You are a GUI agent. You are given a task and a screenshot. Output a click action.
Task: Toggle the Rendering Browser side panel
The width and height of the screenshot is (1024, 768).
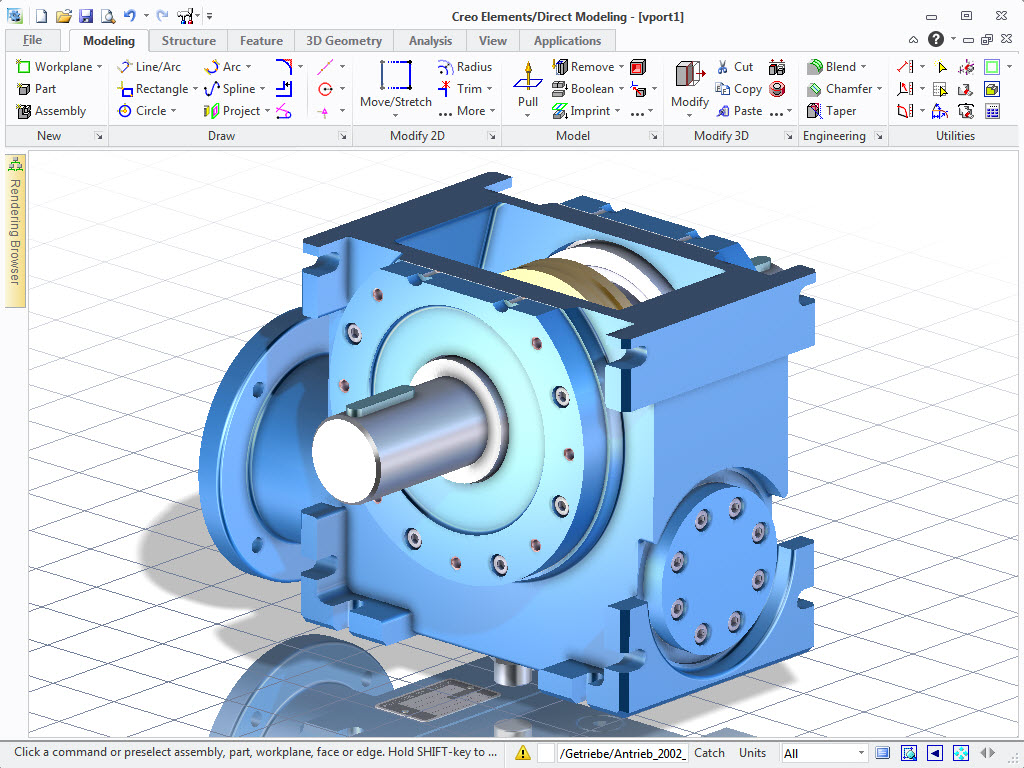[15, 231]
